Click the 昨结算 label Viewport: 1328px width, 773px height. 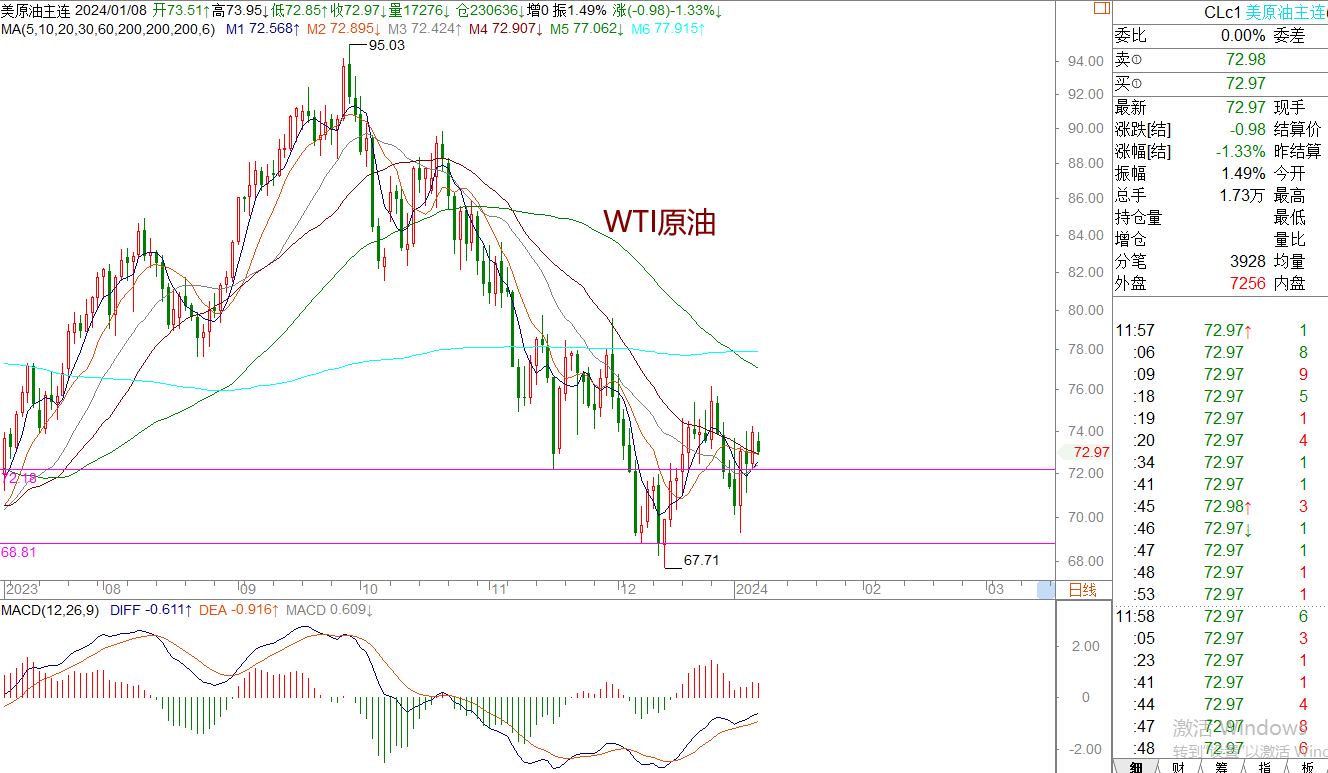point(1298,152)
